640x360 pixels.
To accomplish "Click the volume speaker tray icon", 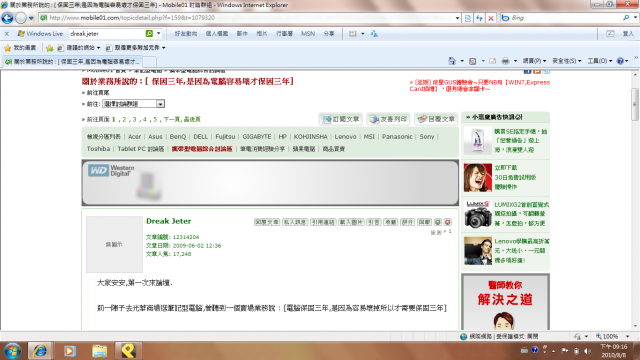I will [x=587, y=351].
